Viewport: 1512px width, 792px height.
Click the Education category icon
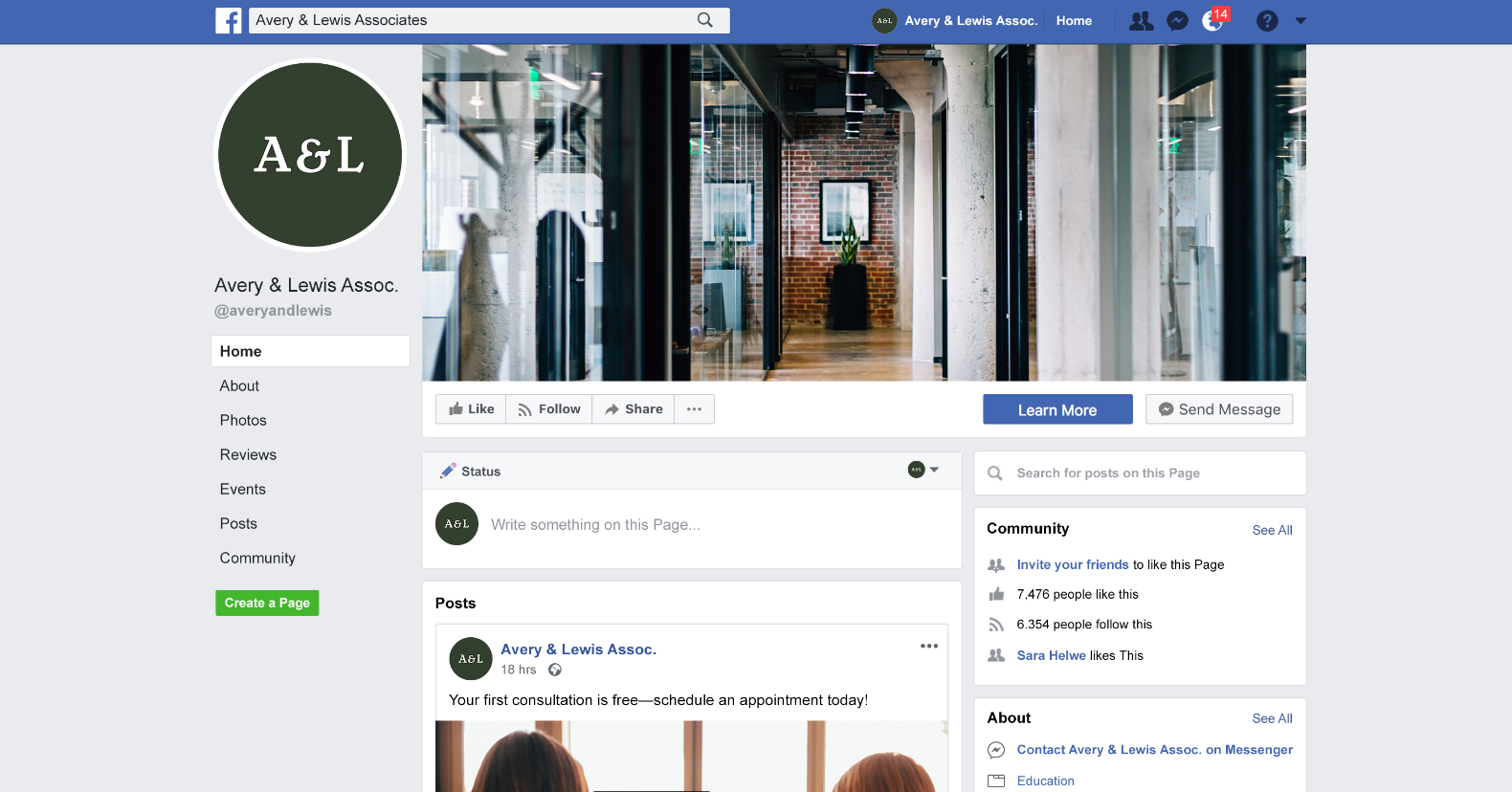tap(996, 781)
